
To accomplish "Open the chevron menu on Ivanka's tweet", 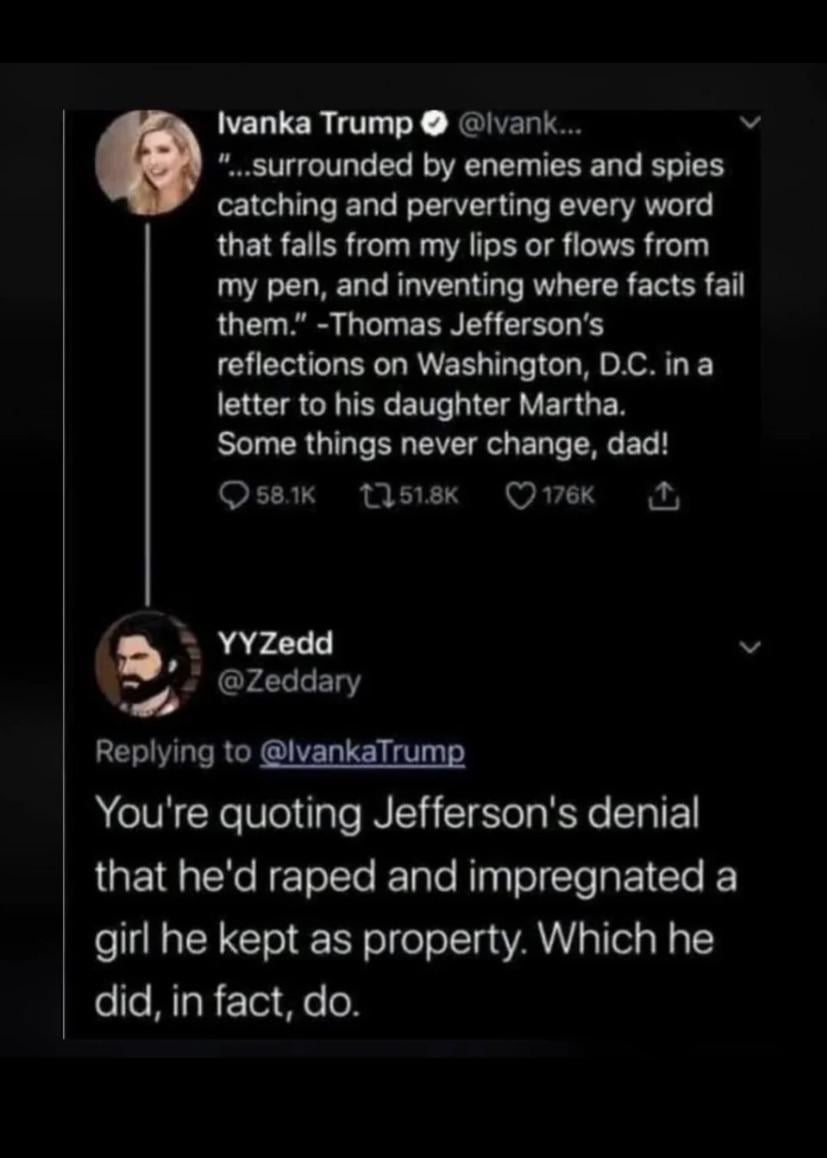I will tap(750, 124).
